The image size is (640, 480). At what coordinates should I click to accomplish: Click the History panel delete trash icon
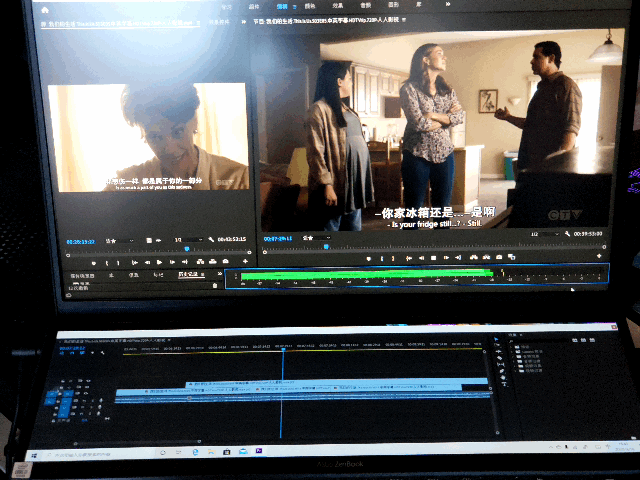(215, 285)
